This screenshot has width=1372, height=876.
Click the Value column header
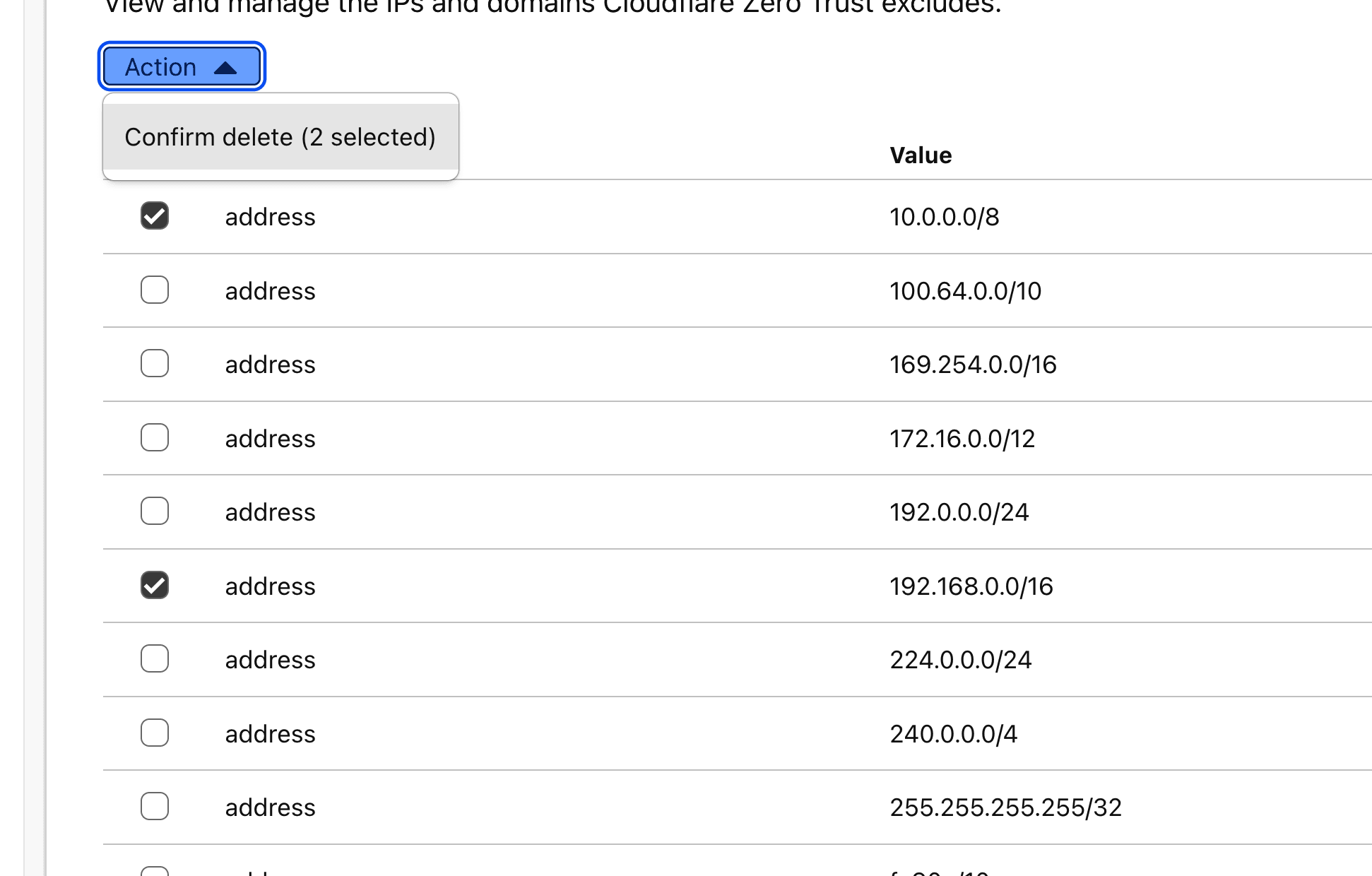click(x=921, y=155)
